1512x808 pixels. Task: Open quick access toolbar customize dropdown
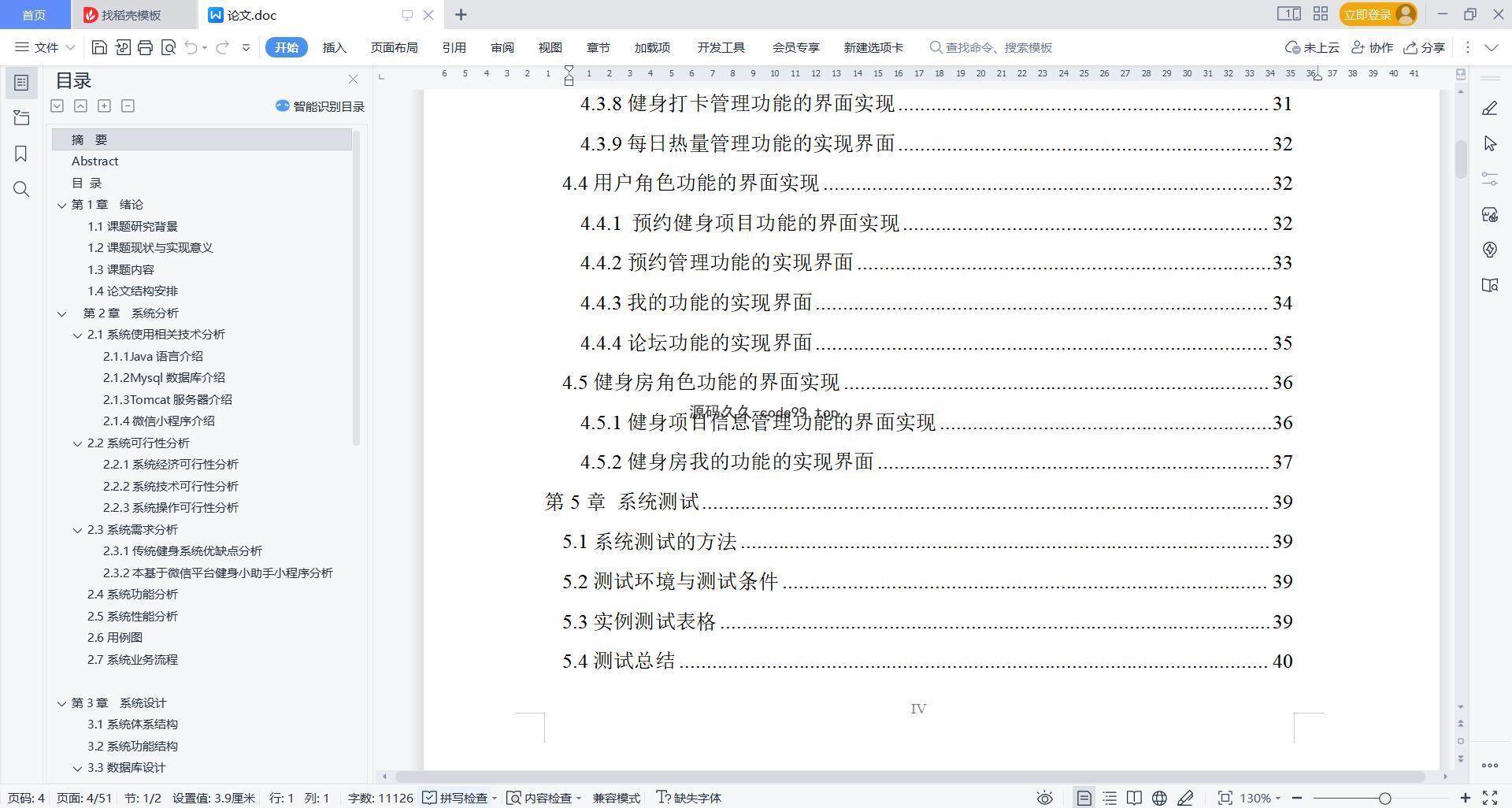(246, 47)
